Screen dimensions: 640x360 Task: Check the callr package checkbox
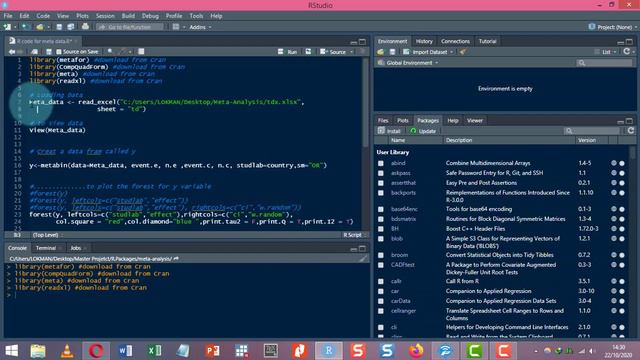(x=381, y=281)
